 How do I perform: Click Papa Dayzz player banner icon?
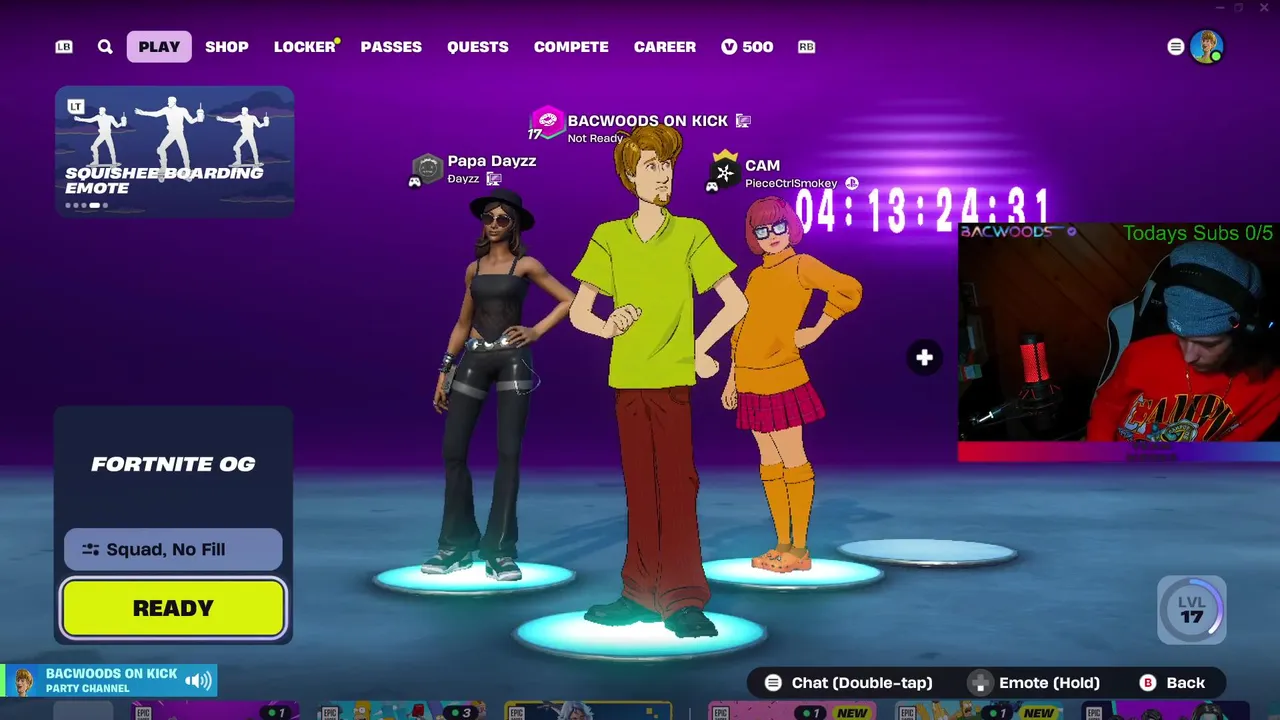(x=428, y=169)
